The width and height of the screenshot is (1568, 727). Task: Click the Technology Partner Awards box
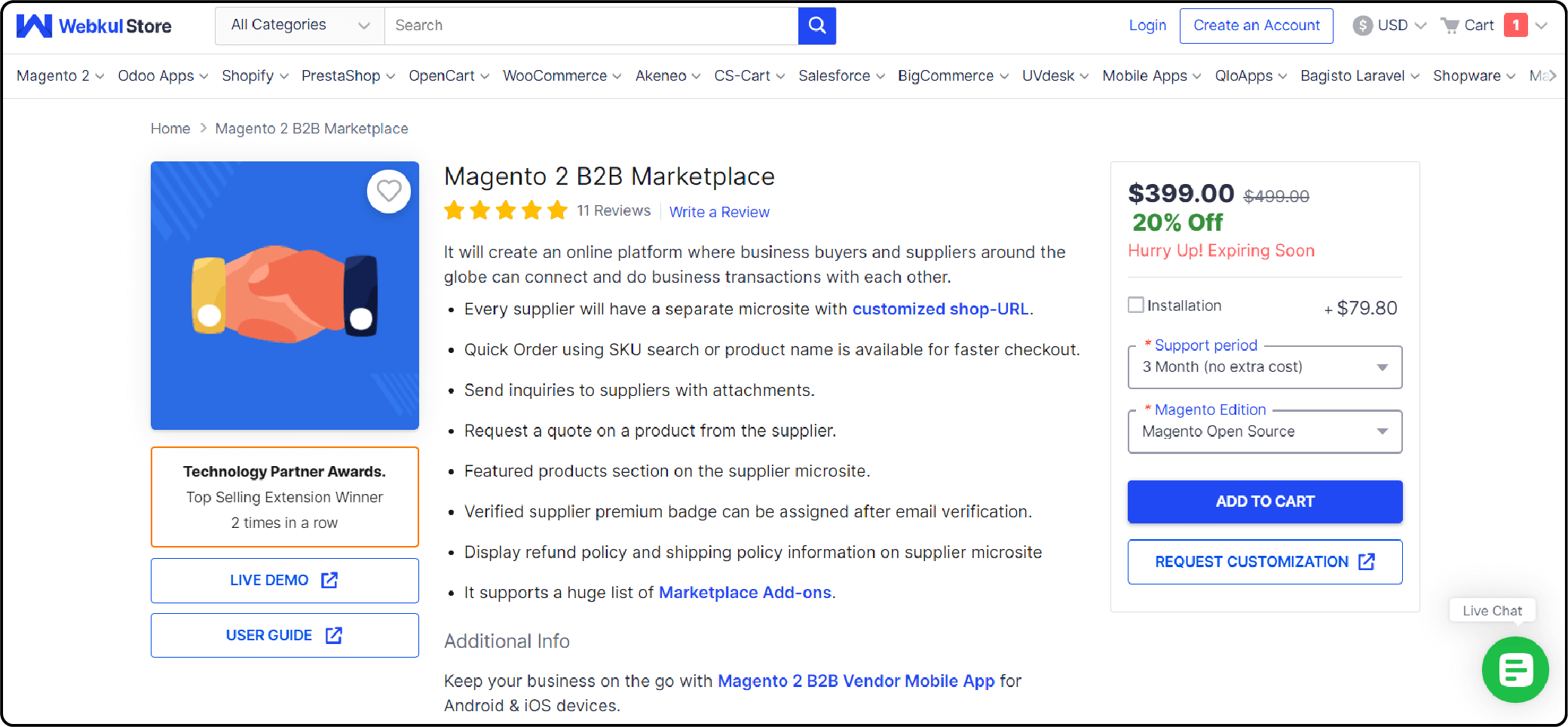[285, 497]
